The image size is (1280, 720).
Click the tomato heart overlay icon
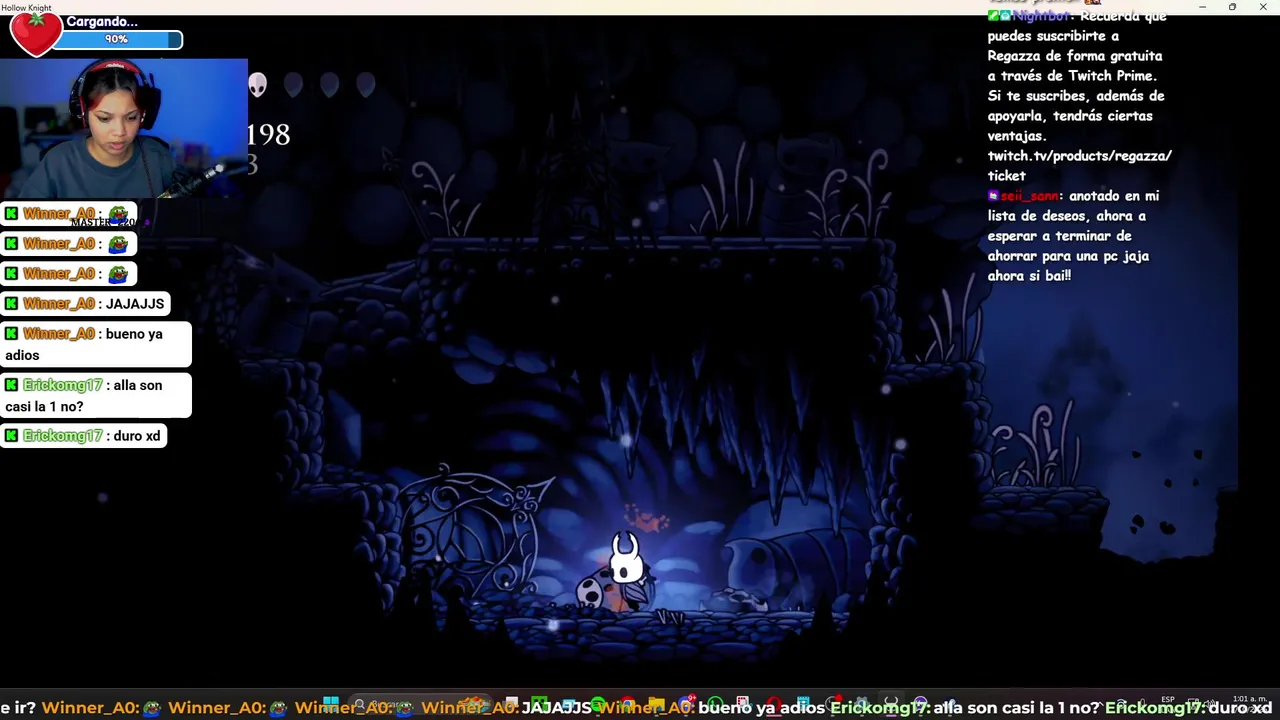point(35,34)
